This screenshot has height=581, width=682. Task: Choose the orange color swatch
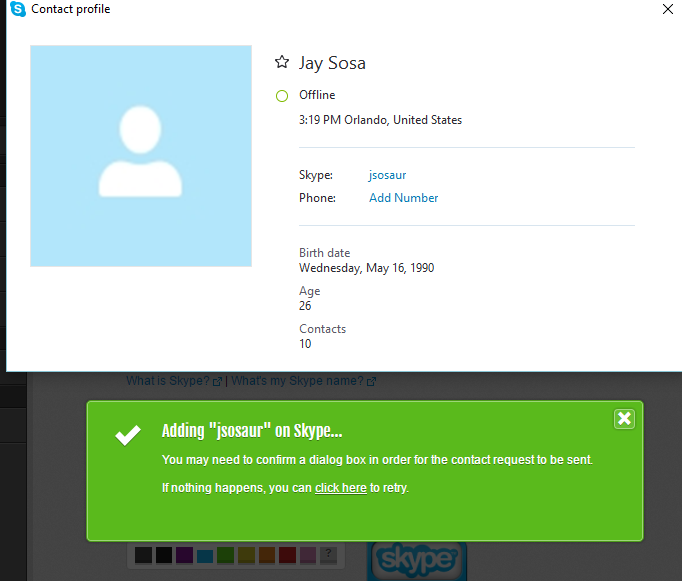tap(267, 555)
